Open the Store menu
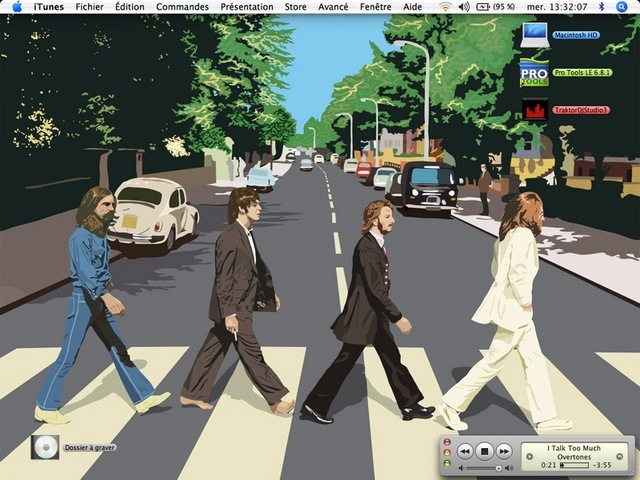The image size is (640, 480). click(x=296, y=7)
